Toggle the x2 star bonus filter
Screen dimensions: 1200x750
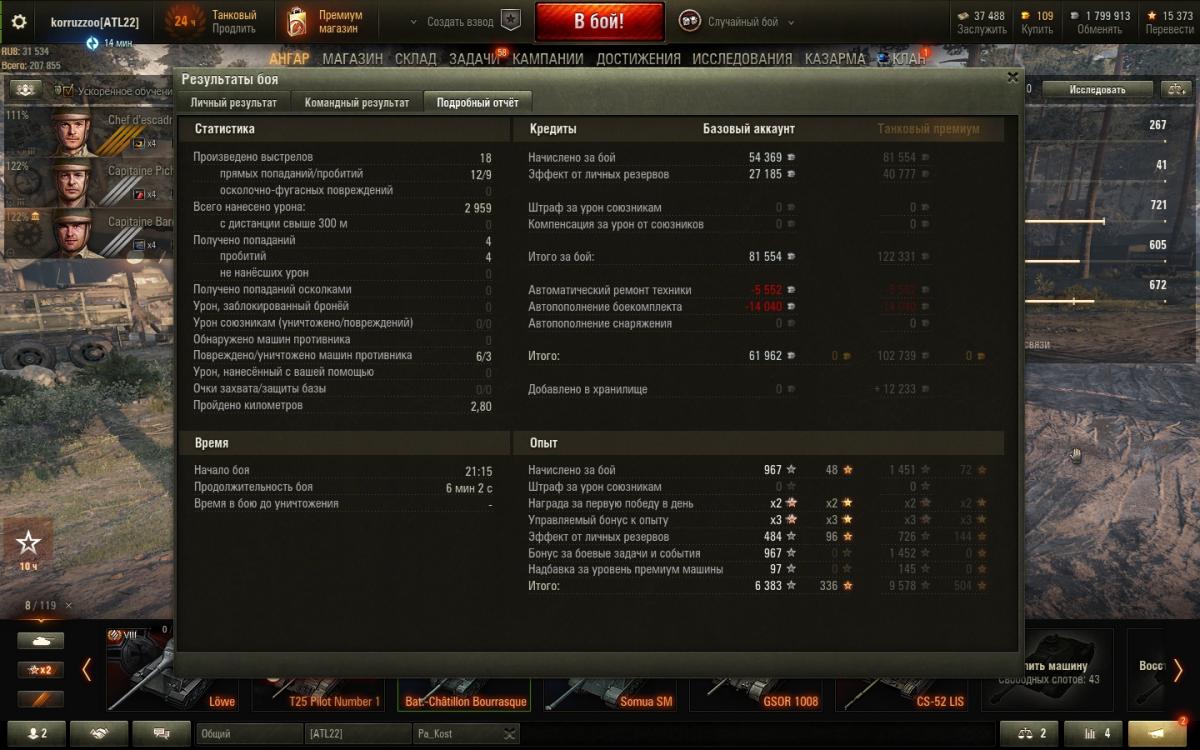pyautogui.click(x=40, y=670)
